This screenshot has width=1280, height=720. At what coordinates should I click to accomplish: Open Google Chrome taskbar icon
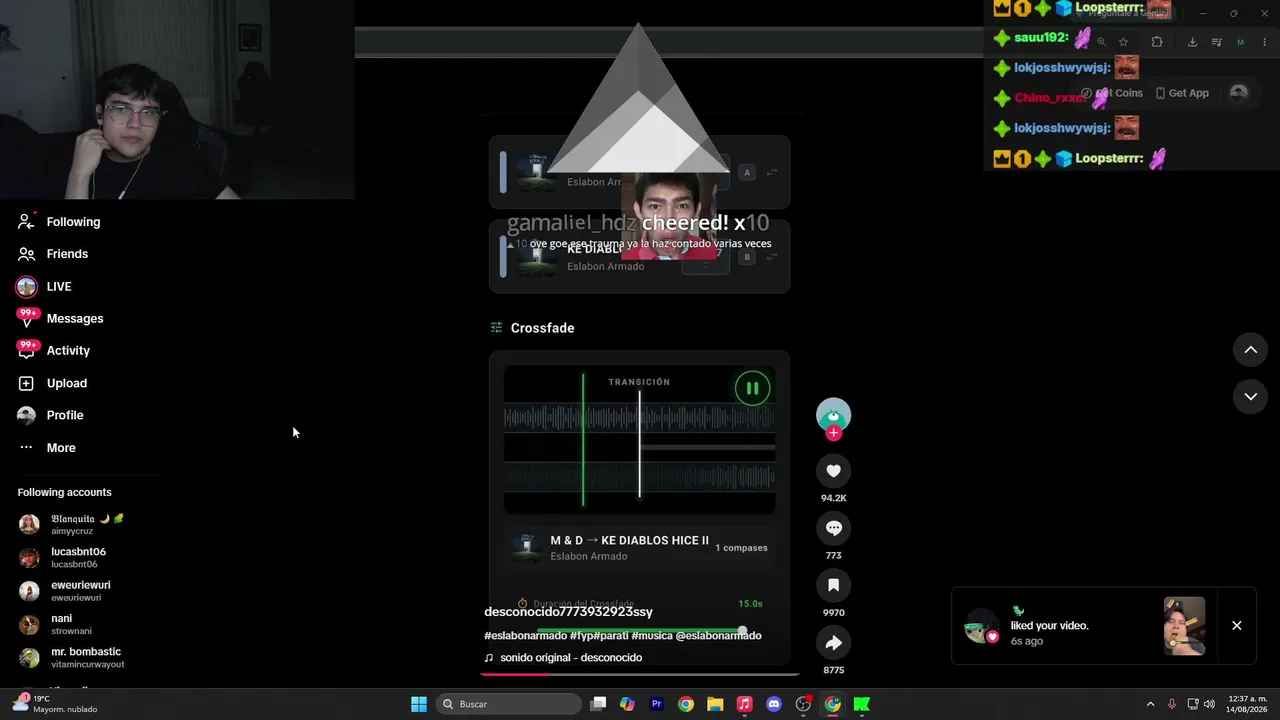(x=685, y=704)
